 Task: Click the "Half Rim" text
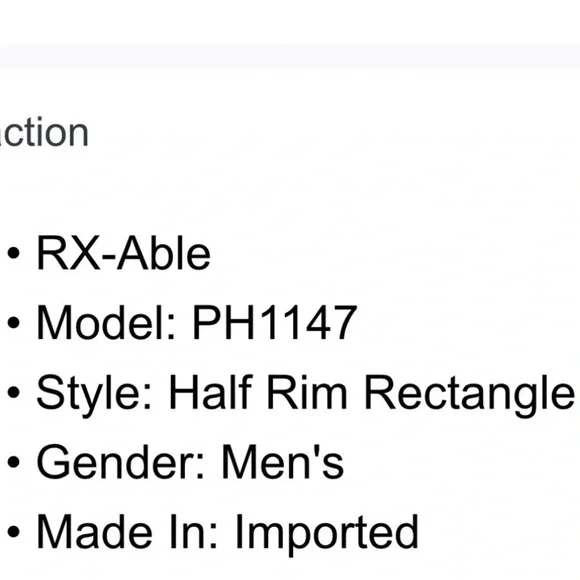tap(258, 392)
